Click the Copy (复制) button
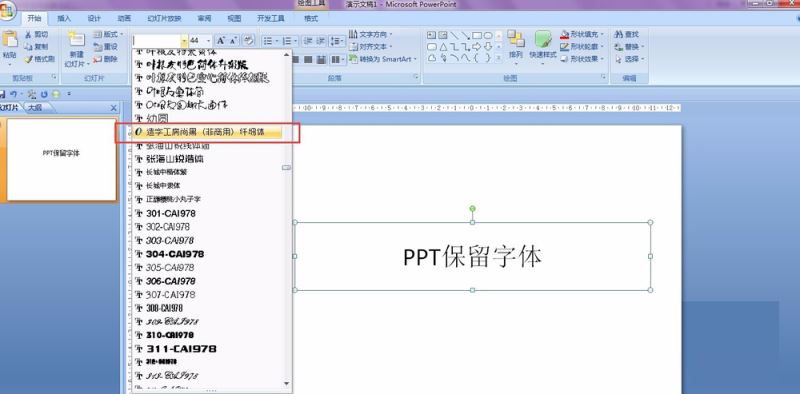 36,46
